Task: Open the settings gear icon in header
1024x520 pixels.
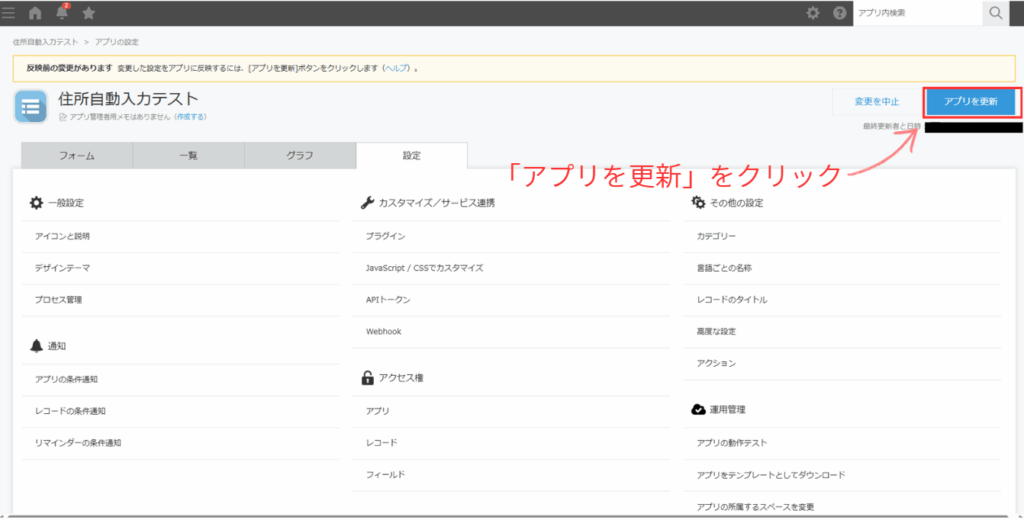Action: [812, 13]
